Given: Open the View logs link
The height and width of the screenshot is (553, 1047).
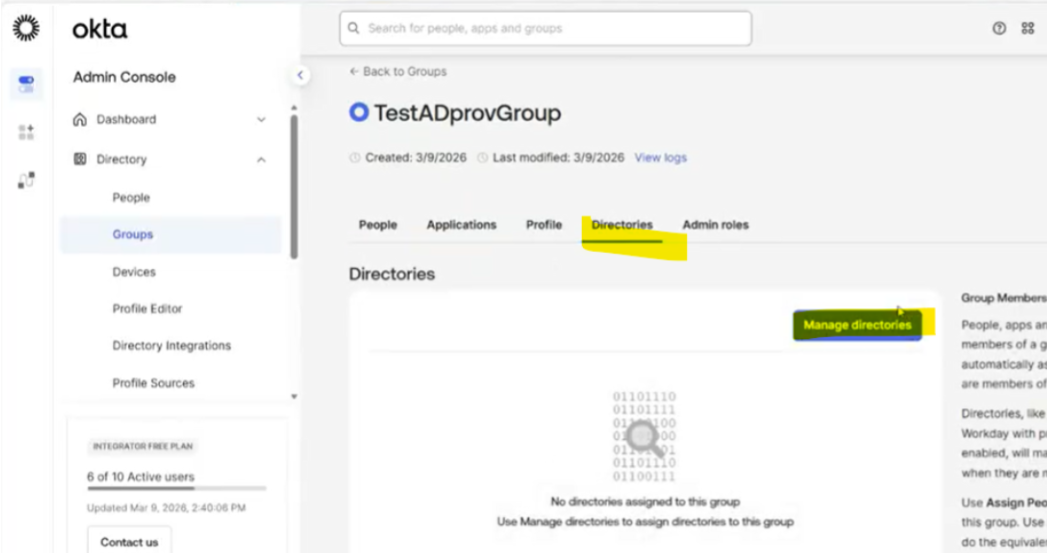Looking at the screenshot, I should [x=660, y=158].
